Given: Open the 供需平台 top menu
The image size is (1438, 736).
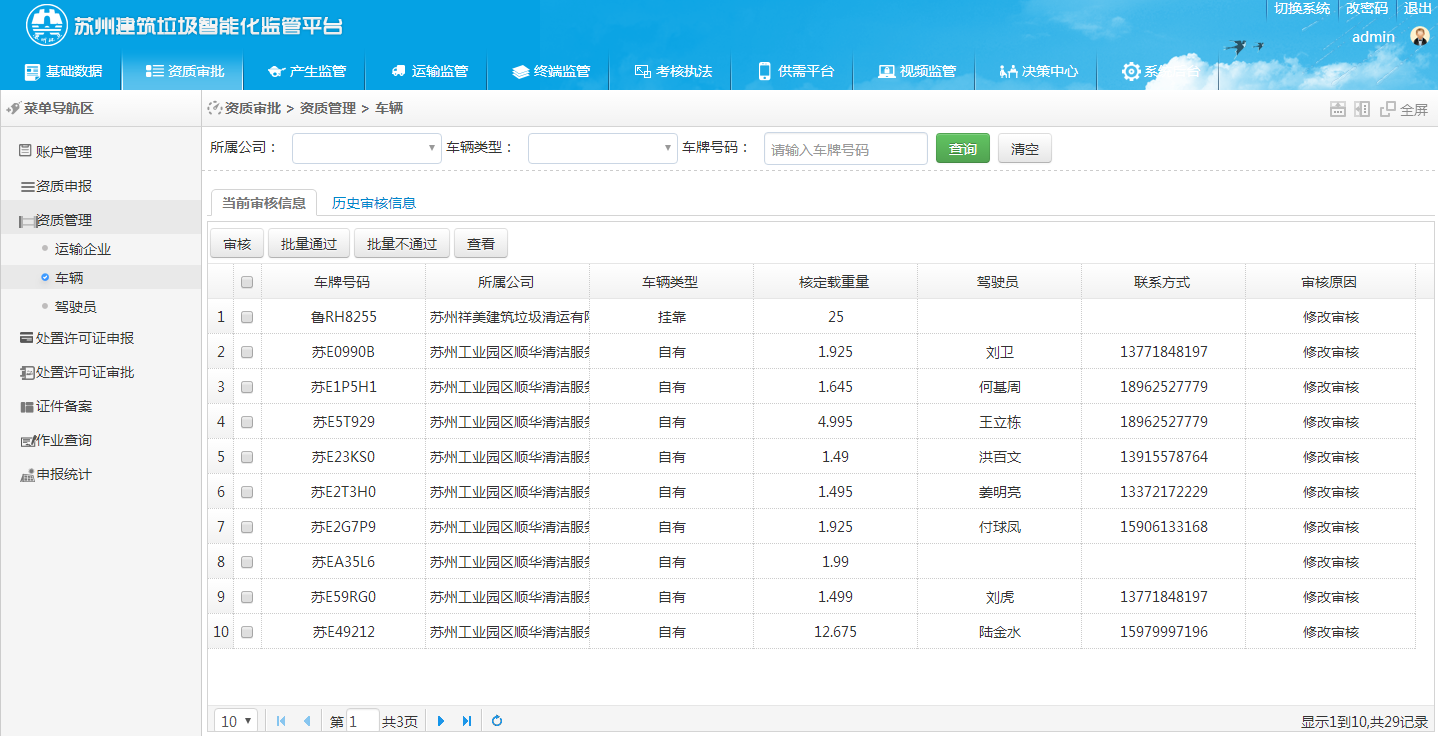Looking at the screenshot, I should [794, 72].
